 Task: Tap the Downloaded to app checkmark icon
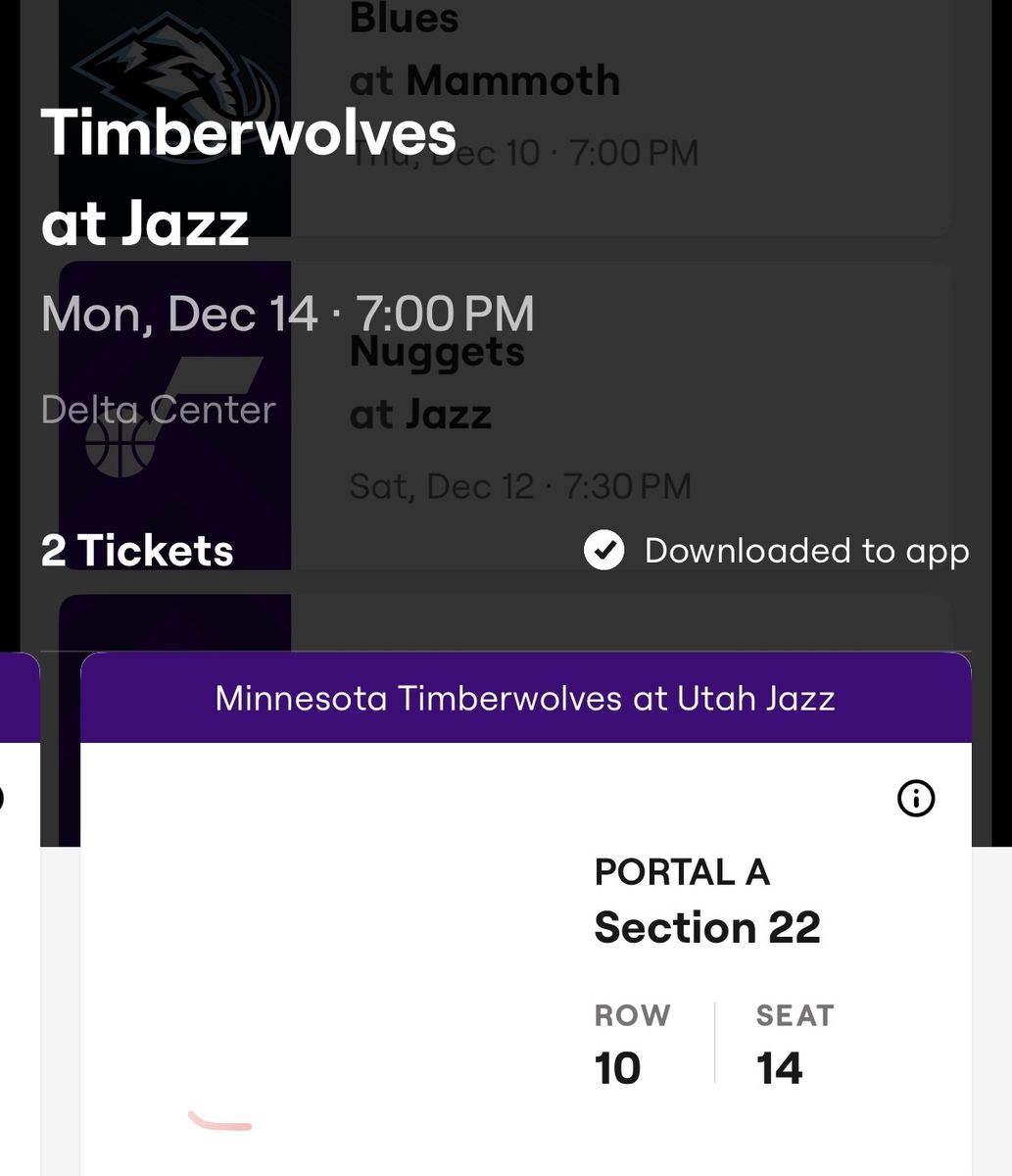pos(603,550)
